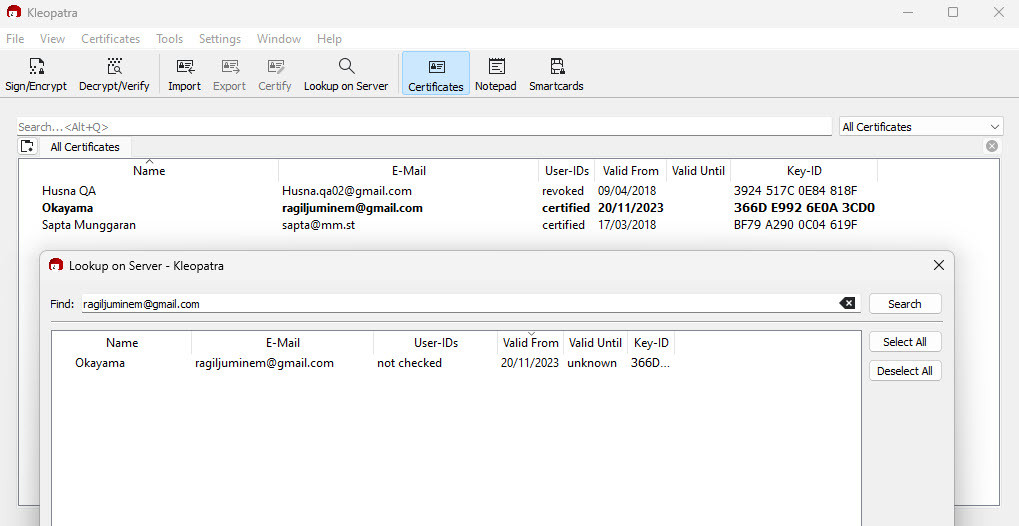This screenshot has height=526, width=1019.
Task: Open Lookup on Server from toolbar
Action: (x=346, y=73)
